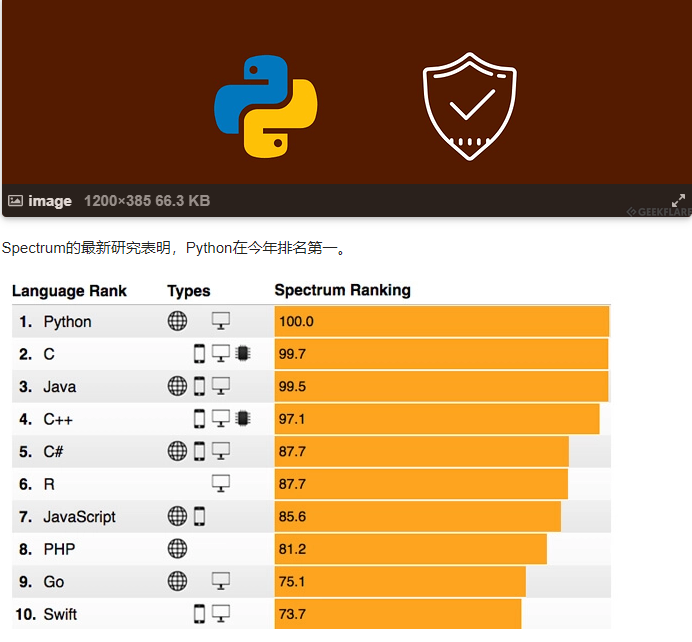Click the desktop monitor icon in R row
692x642 pixels.
coord(221,484)
